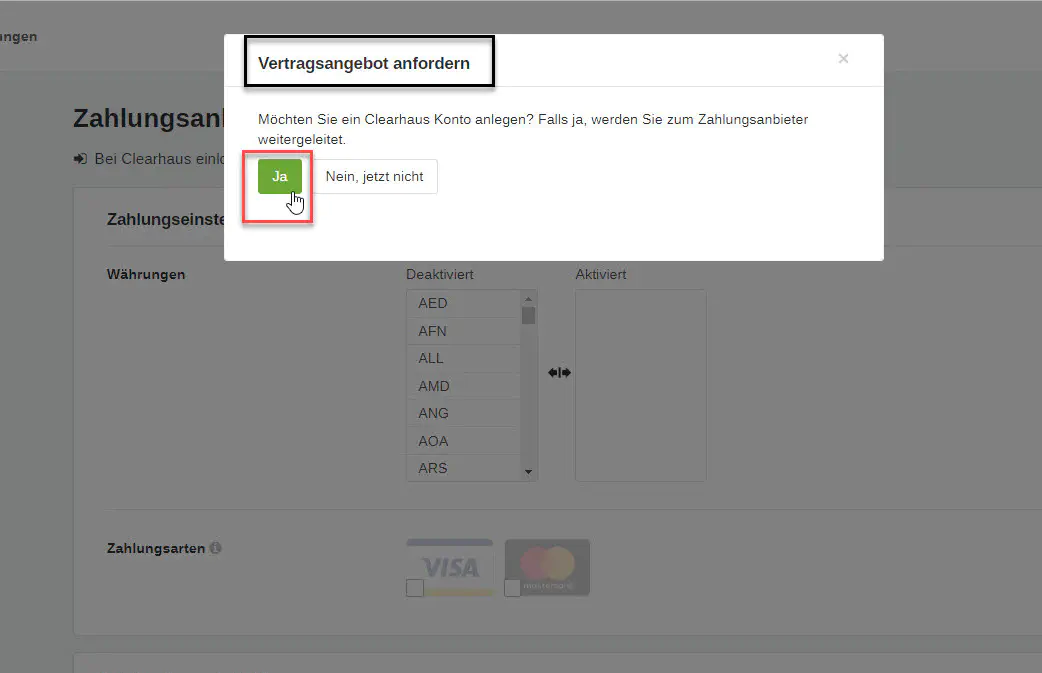
Task: Click the currency transfer arrows icon
Action: coord(559,373)
